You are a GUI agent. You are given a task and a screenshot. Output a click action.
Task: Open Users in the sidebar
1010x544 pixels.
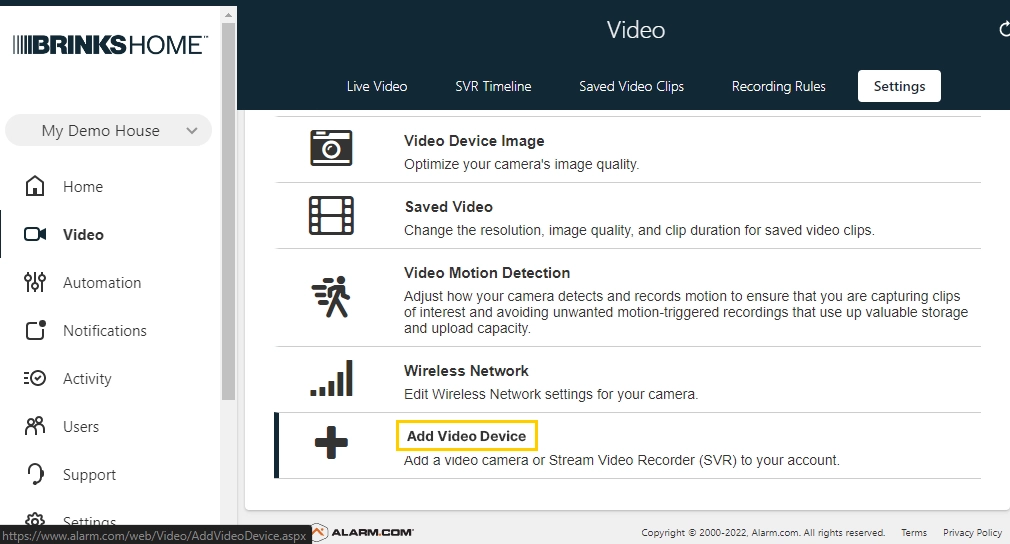coord(81,427)
